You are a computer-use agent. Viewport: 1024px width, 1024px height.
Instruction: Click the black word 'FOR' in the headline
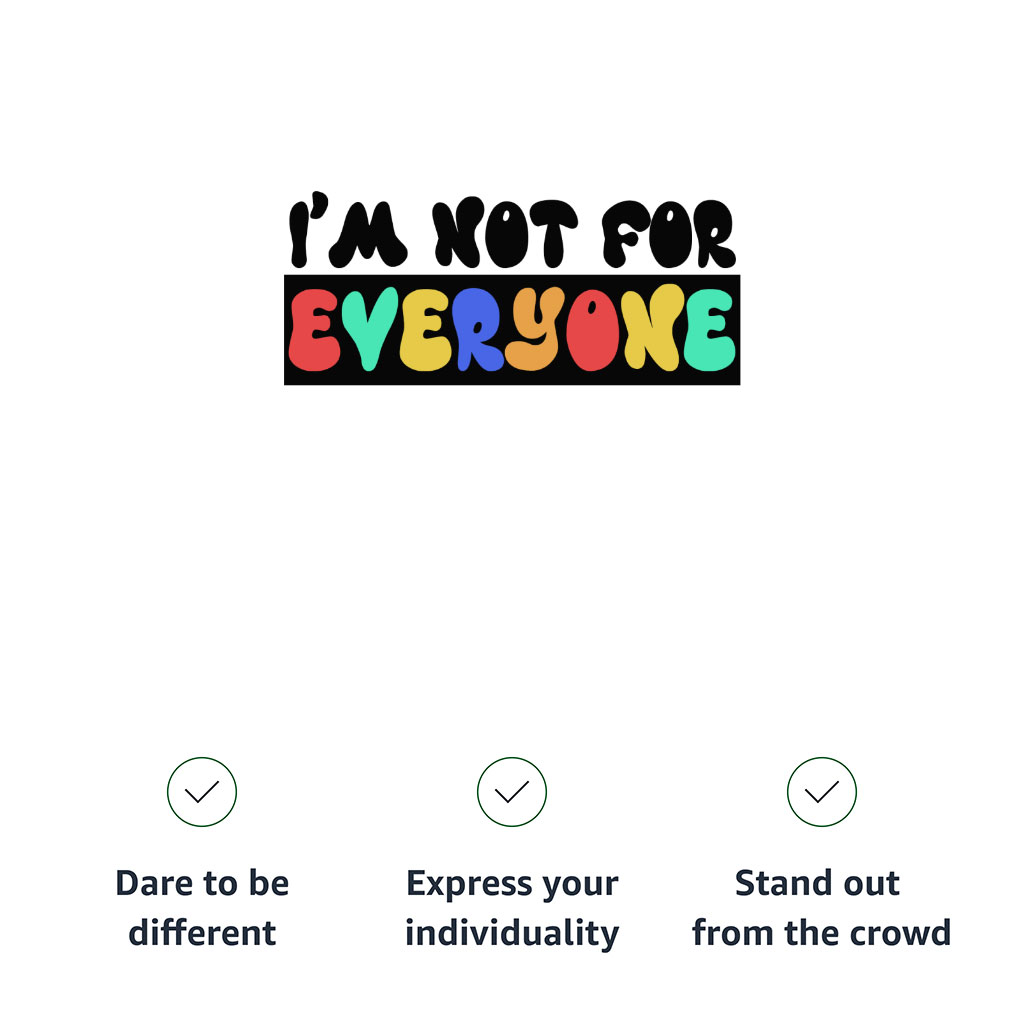click(x=668, y=234)
